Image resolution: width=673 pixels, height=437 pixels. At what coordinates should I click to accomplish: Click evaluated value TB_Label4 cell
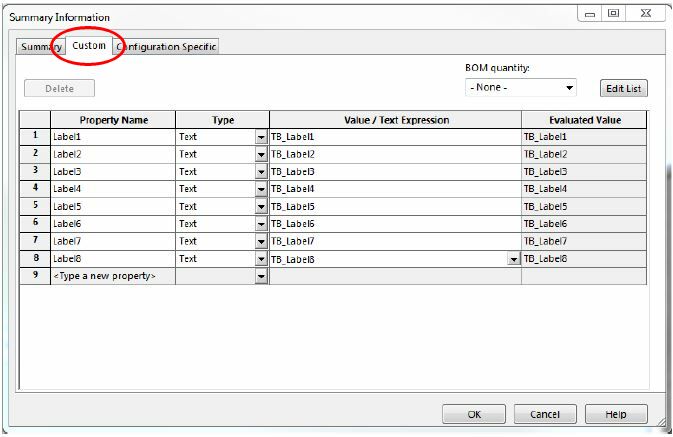[584, 189]
